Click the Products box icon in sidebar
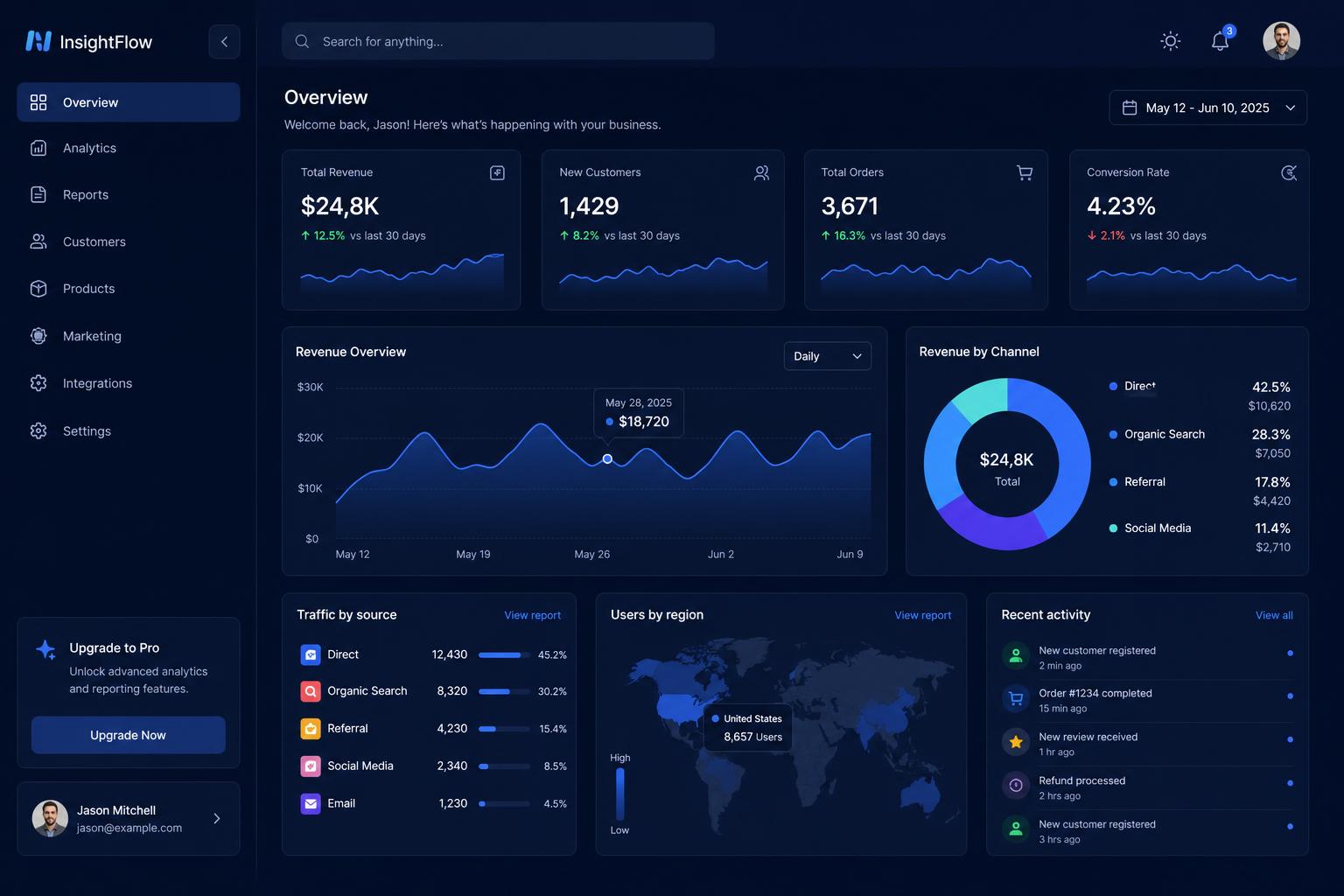Viewport: 1344px width, 896px height. tap(38, 289)
